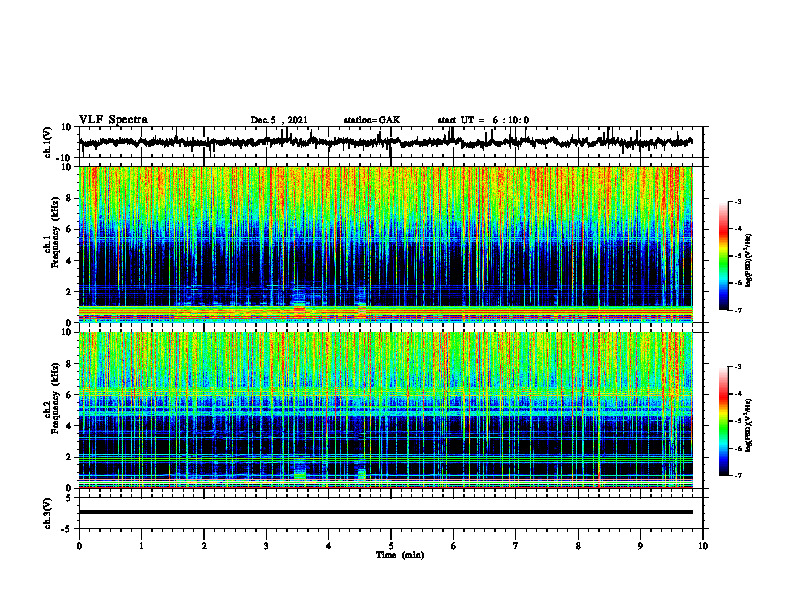Click the log(PSD) label beside ch.1 colorbar
Viewport: 792px width, 612px height.
point(749,261)
